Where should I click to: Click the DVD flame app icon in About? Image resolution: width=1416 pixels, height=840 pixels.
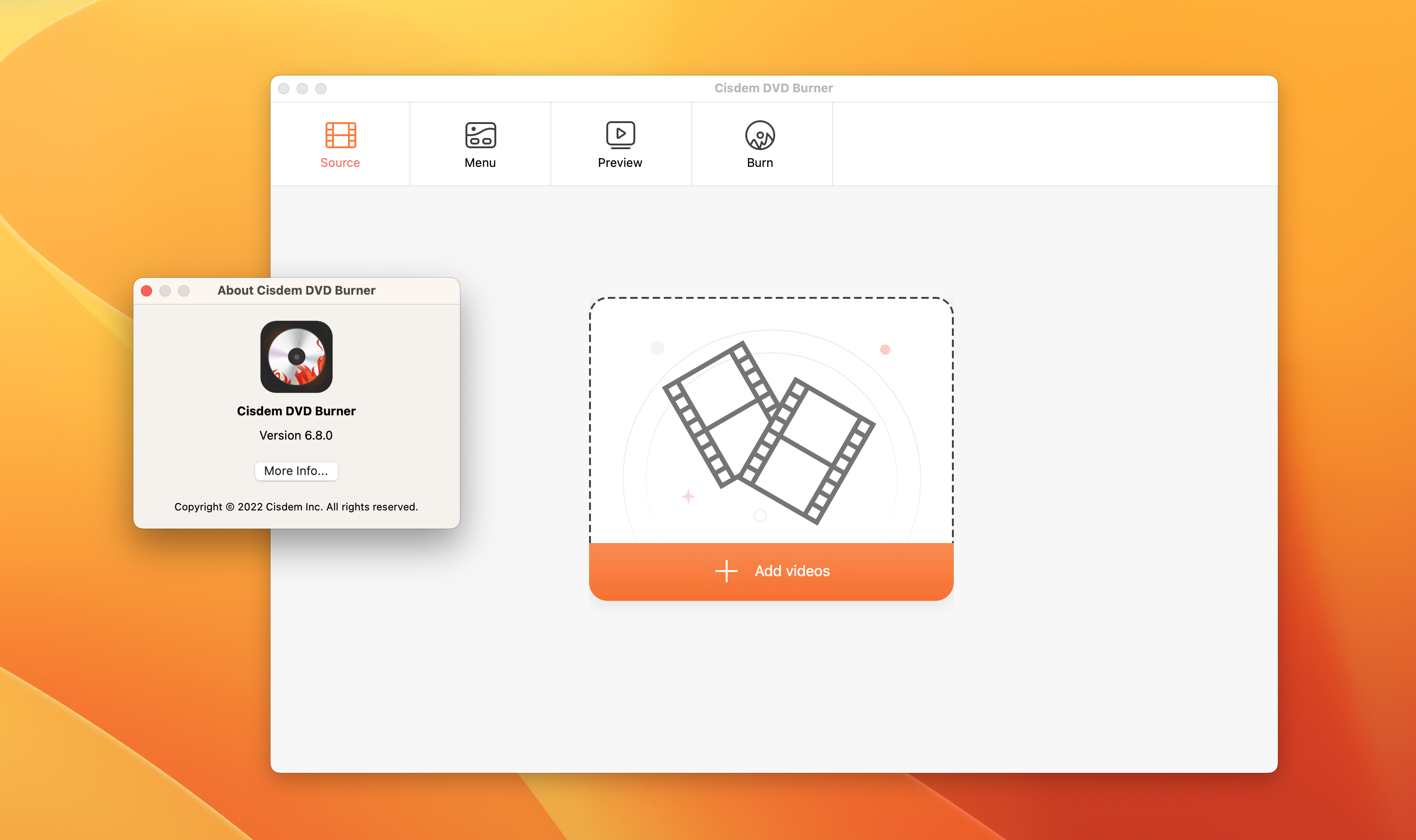tap(296, 357)
